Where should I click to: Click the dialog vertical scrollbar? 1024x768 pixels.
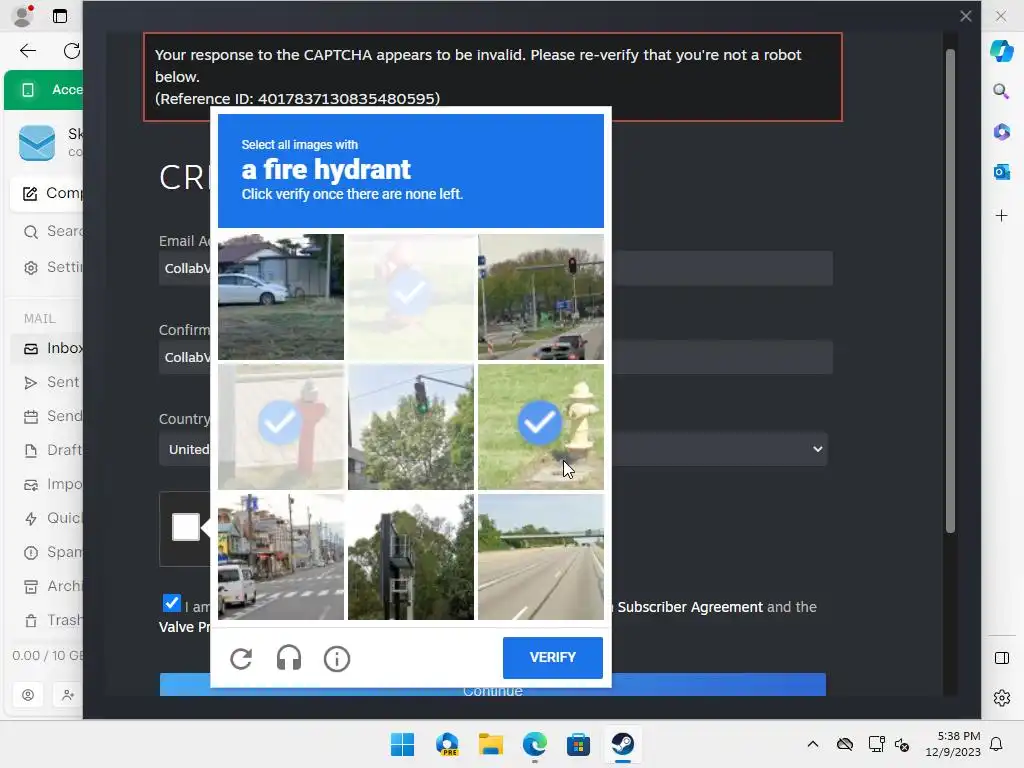(950, 291)
